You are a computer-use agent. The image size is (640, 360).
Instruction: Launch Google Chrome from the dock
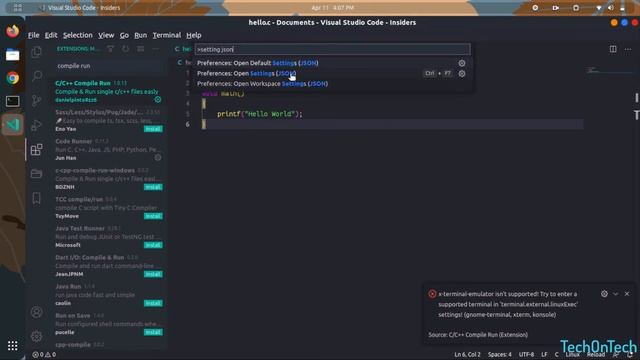pos(13,78)
